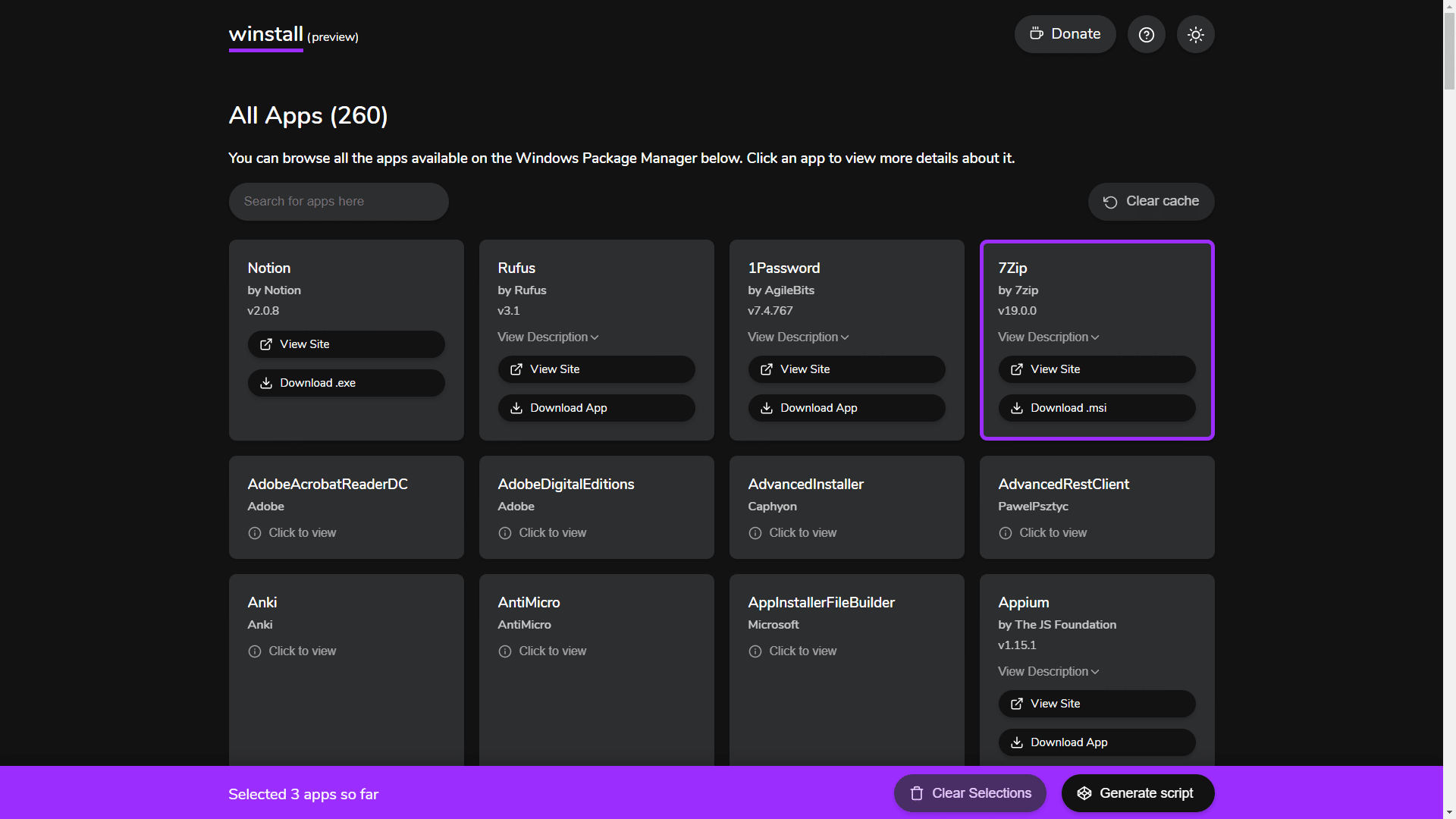Select the AppInstallerFileBuilder card title
Image resolution: width=1456 pixels, height=819 pixels.
click(x=821, y=602)
